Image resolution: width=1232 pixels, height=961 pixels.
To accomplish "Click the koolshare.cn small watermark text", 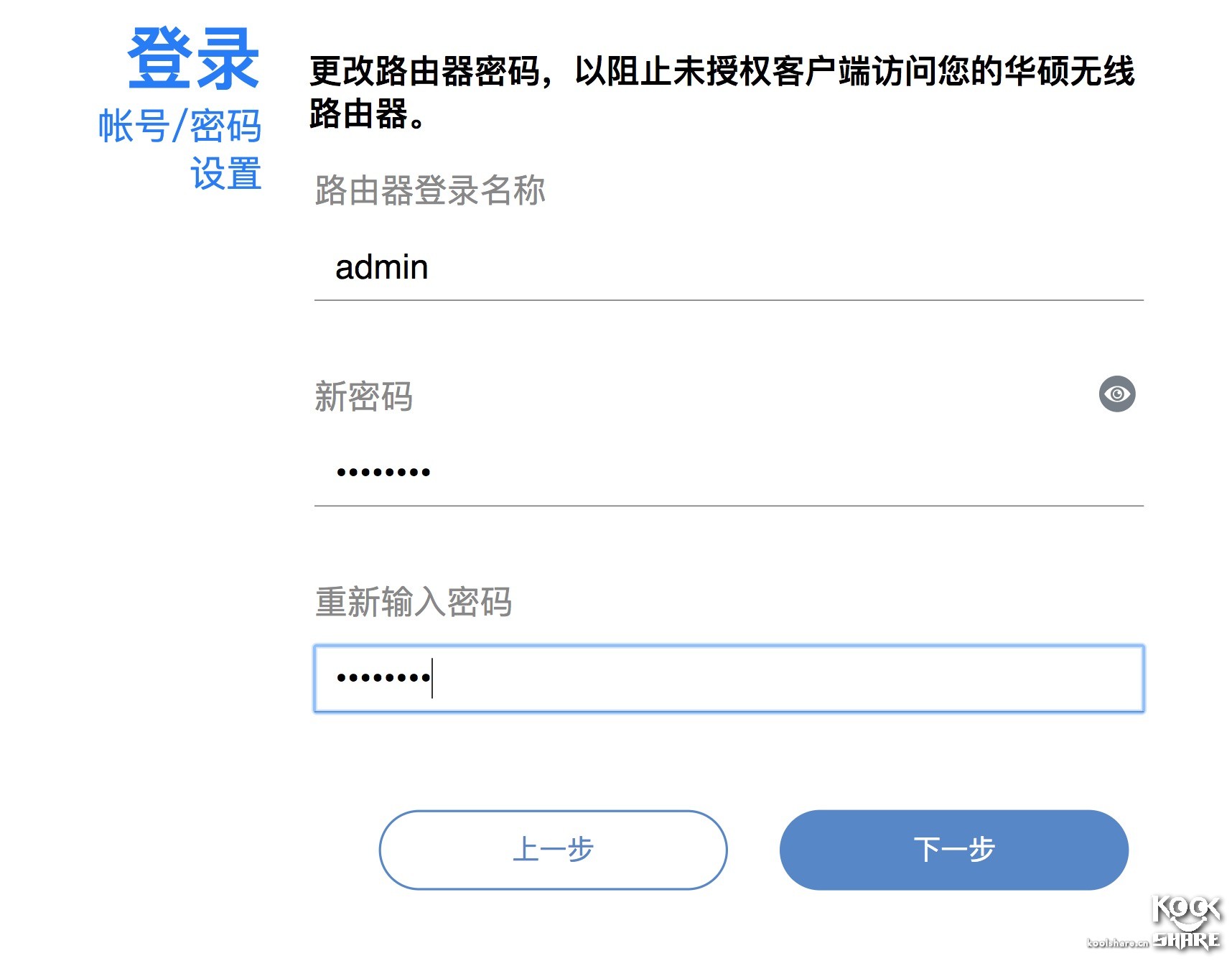I will coord(1118,942).
